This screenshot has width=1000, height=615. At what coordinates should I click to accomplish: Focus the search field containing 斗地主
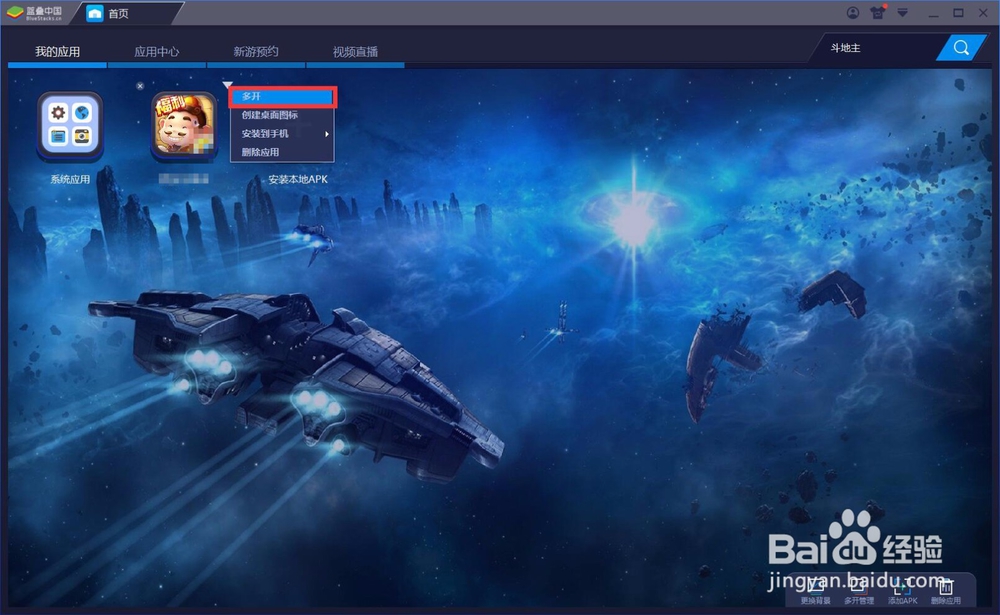pos(877,48)
